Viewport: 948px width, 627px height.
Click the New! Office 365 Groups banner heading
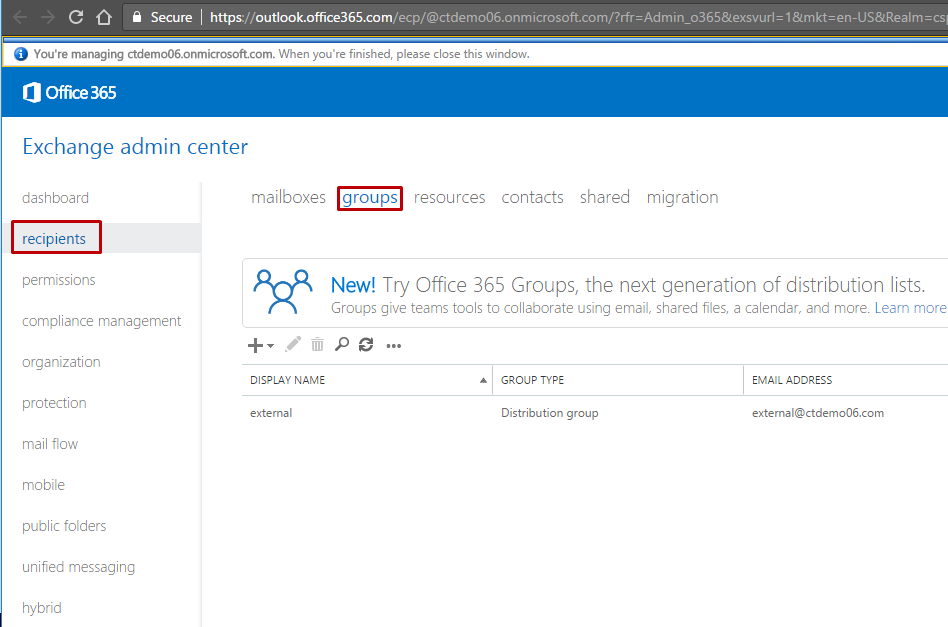click(x=628, y=285)
